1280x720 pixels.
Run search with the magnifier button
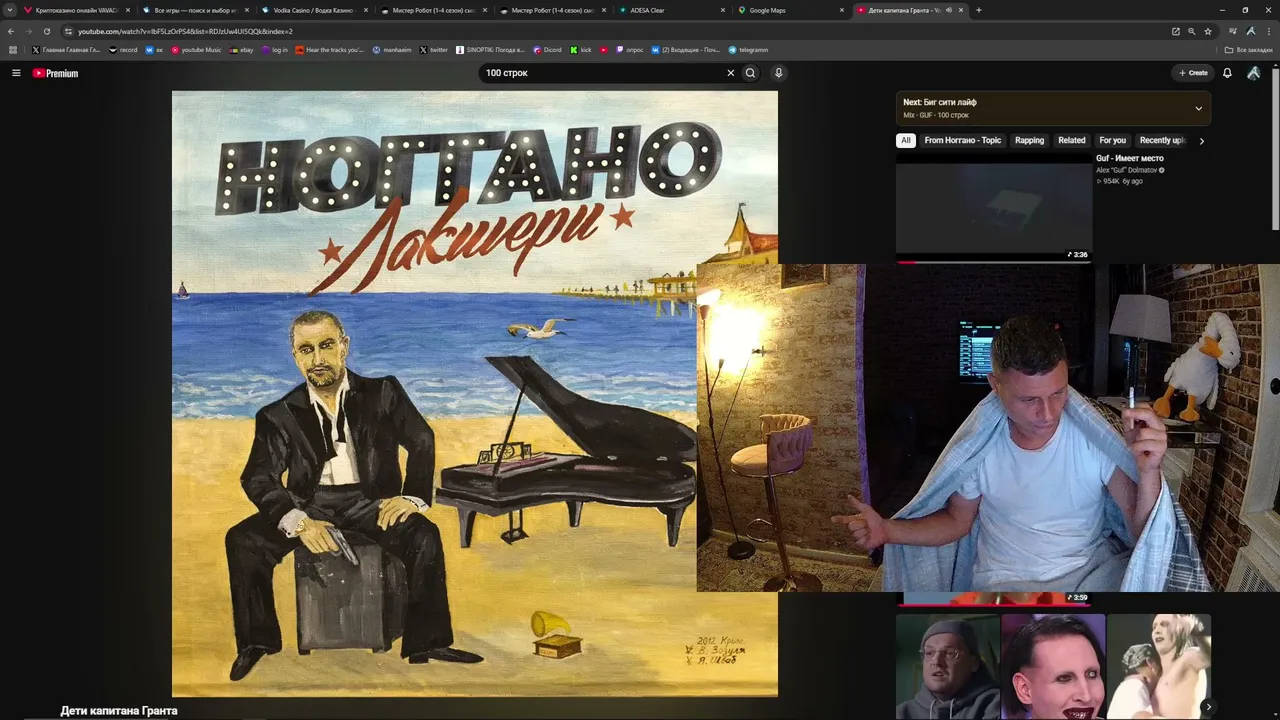pyautogui.click(x=750, y=73)
